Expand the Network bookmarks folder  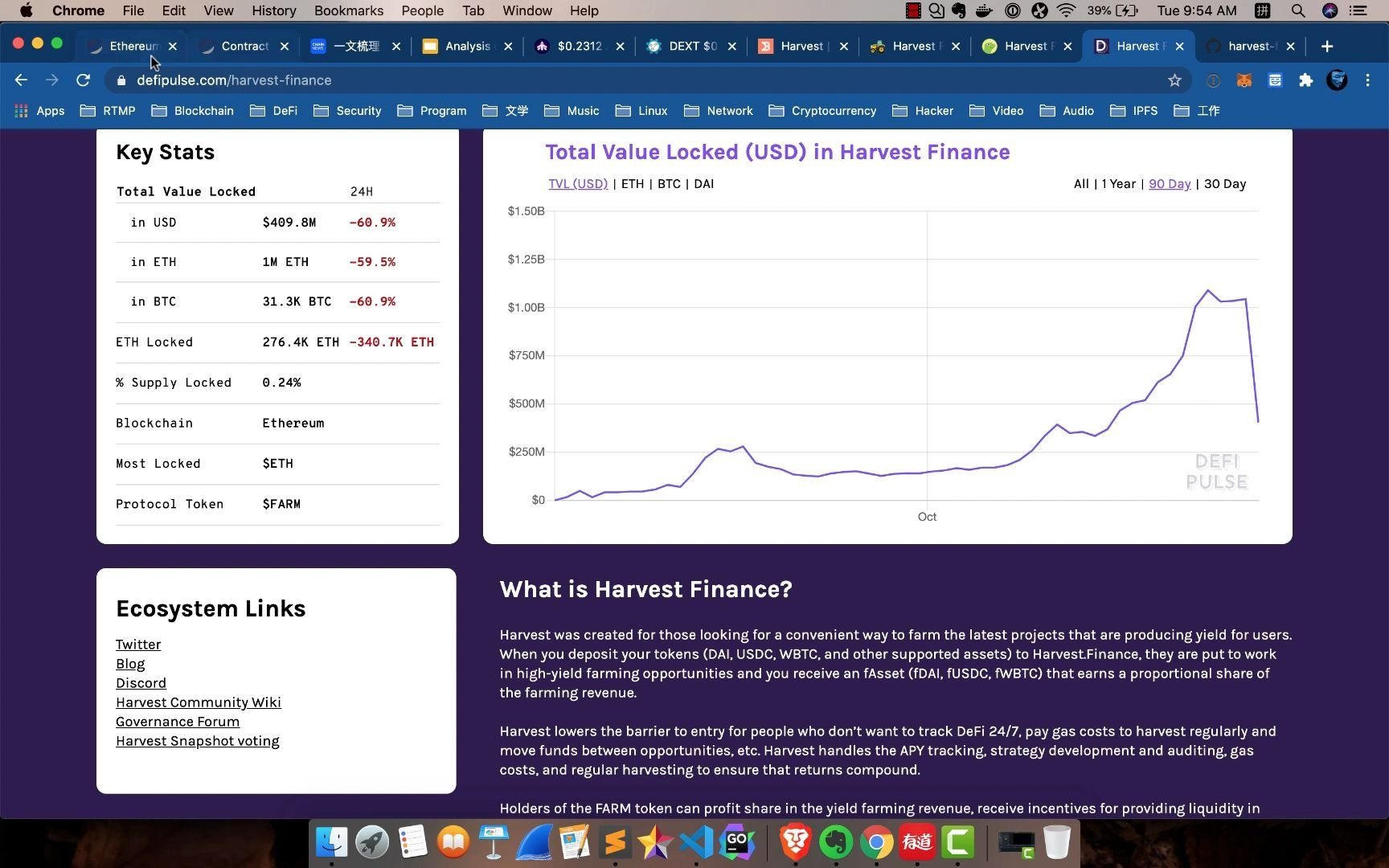tap(719, 111)
